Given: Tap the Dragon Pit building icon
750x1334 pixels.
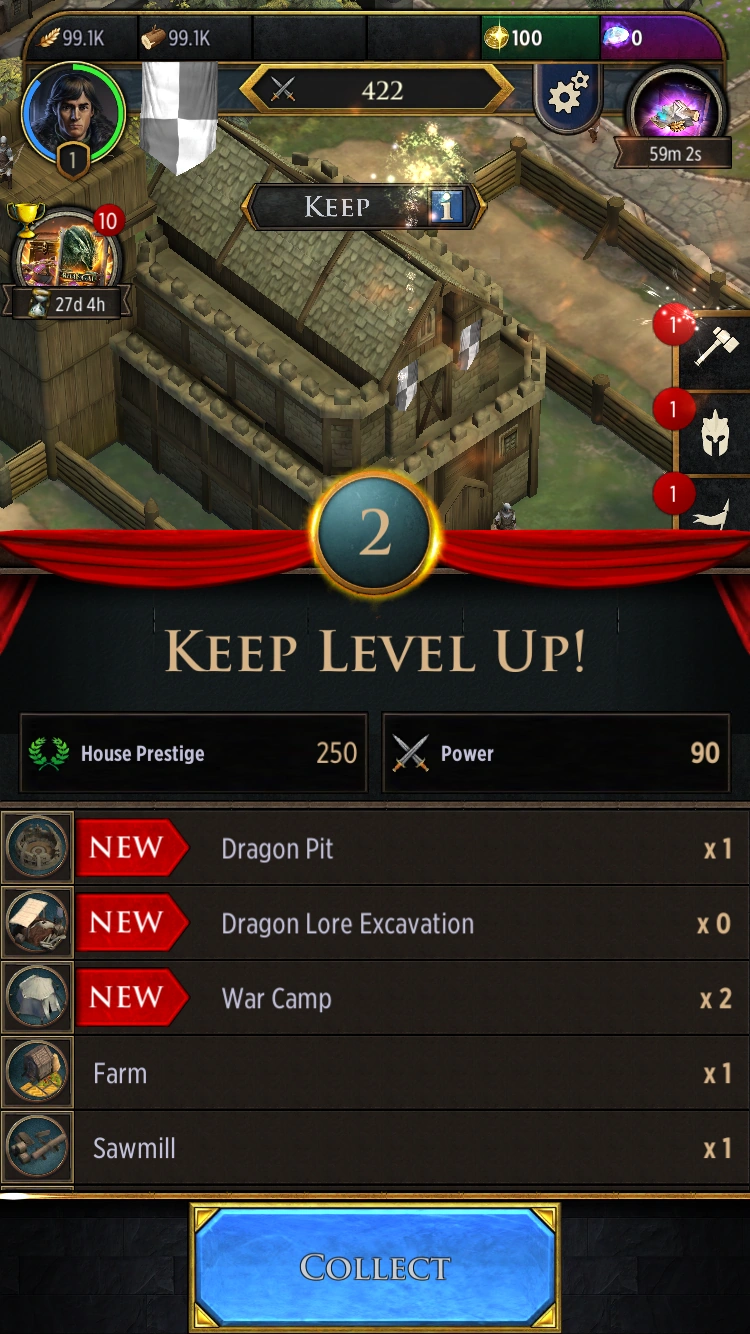Looking at the screenshot, I should click(38, 848).
